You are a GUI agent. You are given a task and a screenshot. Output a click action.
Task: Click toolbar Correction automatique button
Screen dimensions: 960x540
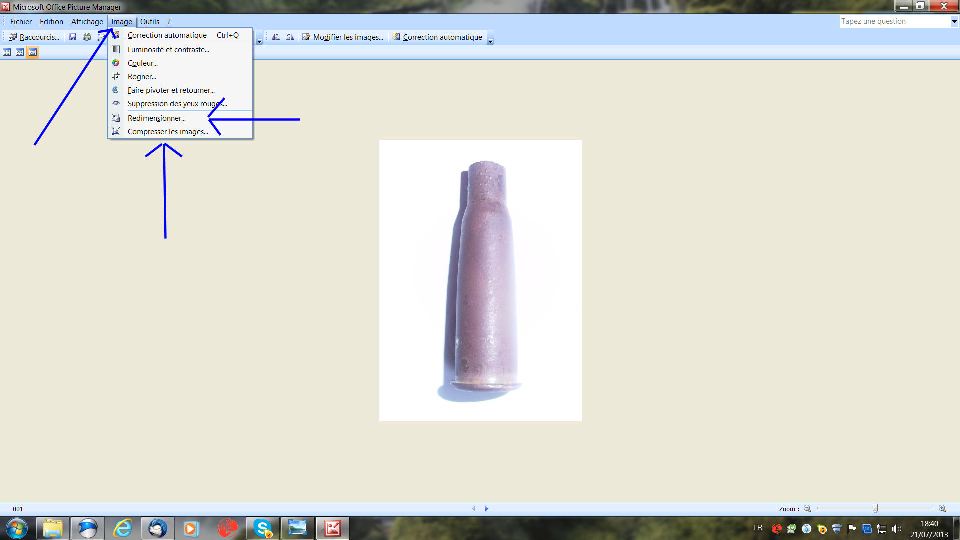point(437,37)
